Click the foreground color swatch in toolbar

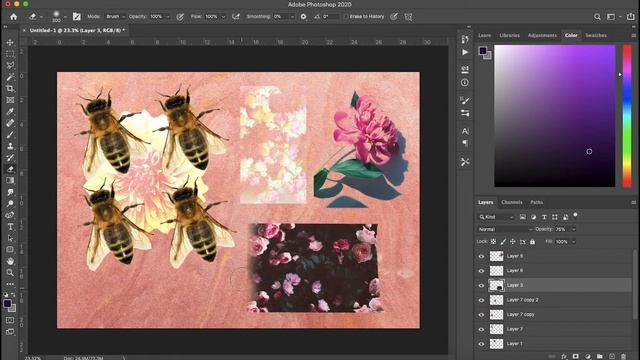[7, 304]
